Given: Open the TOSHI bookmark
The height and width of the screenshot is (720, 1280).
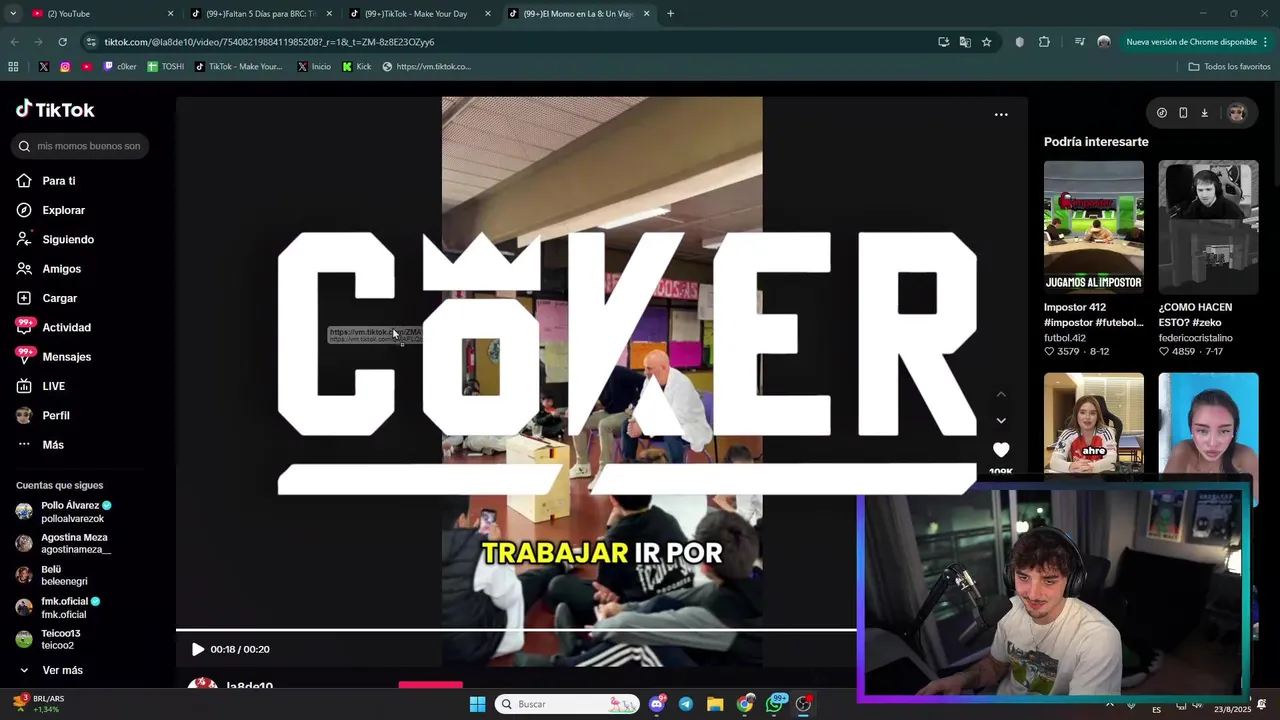Looking at the screenshot, I should [x=165, y=67].
